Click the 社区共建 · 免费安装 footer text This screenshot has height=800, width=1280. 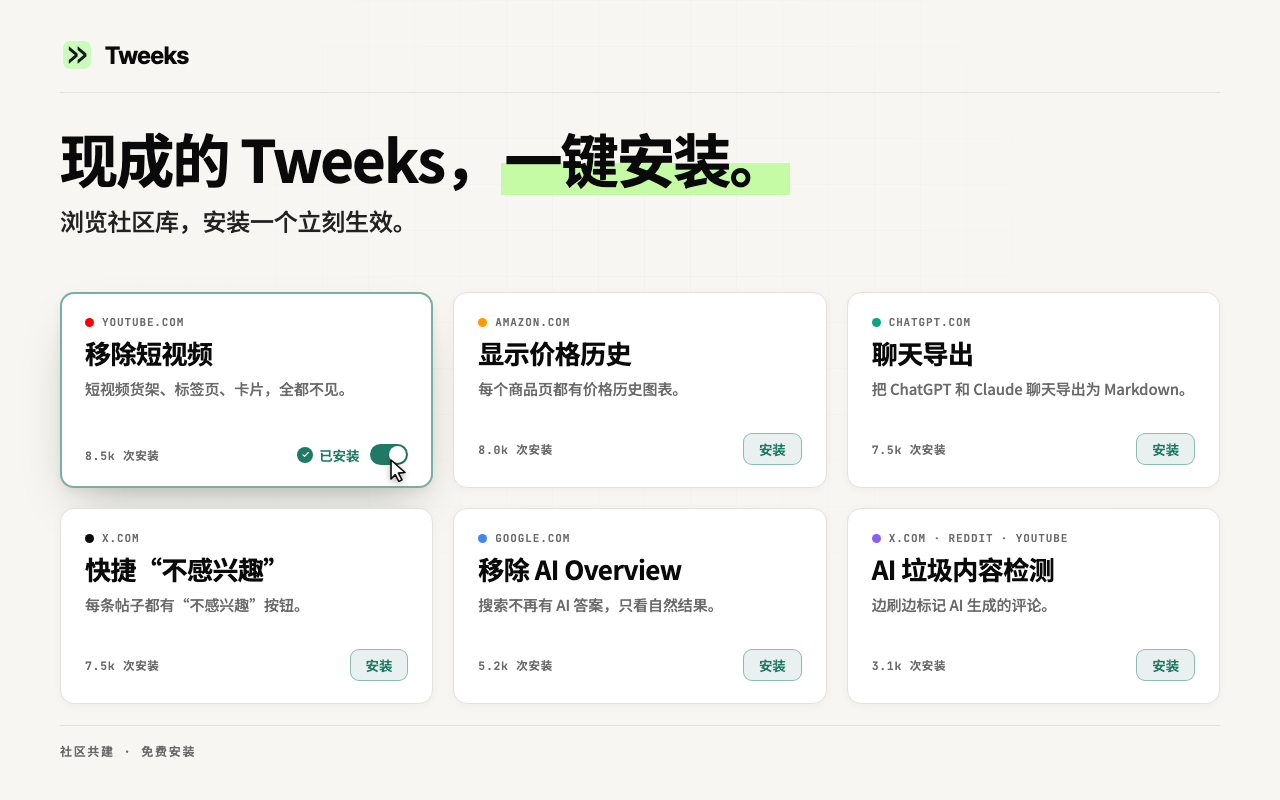[x=127, y=751]
